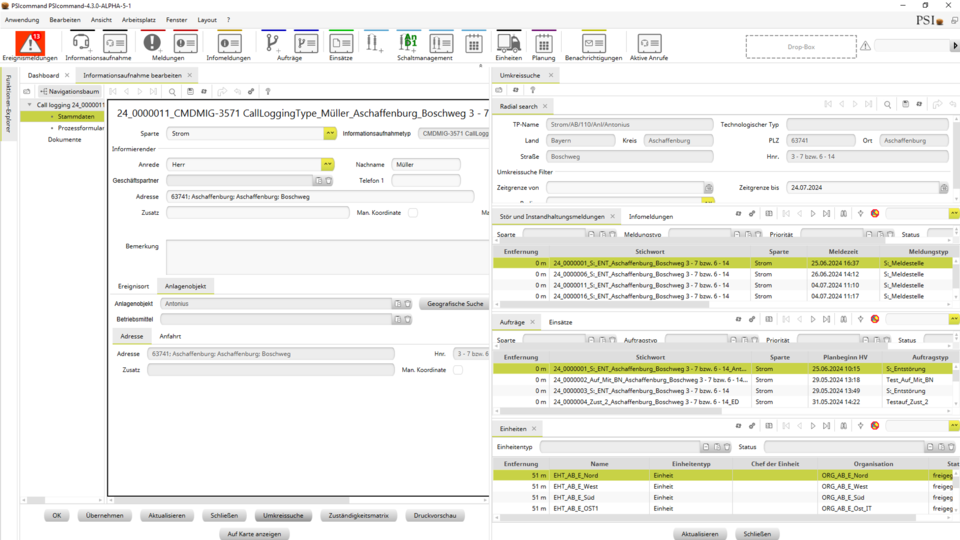The width and height of the screenshot is (960, 540).
Task: Click Zuständigkeitsmatrix button
Action: 359,516
